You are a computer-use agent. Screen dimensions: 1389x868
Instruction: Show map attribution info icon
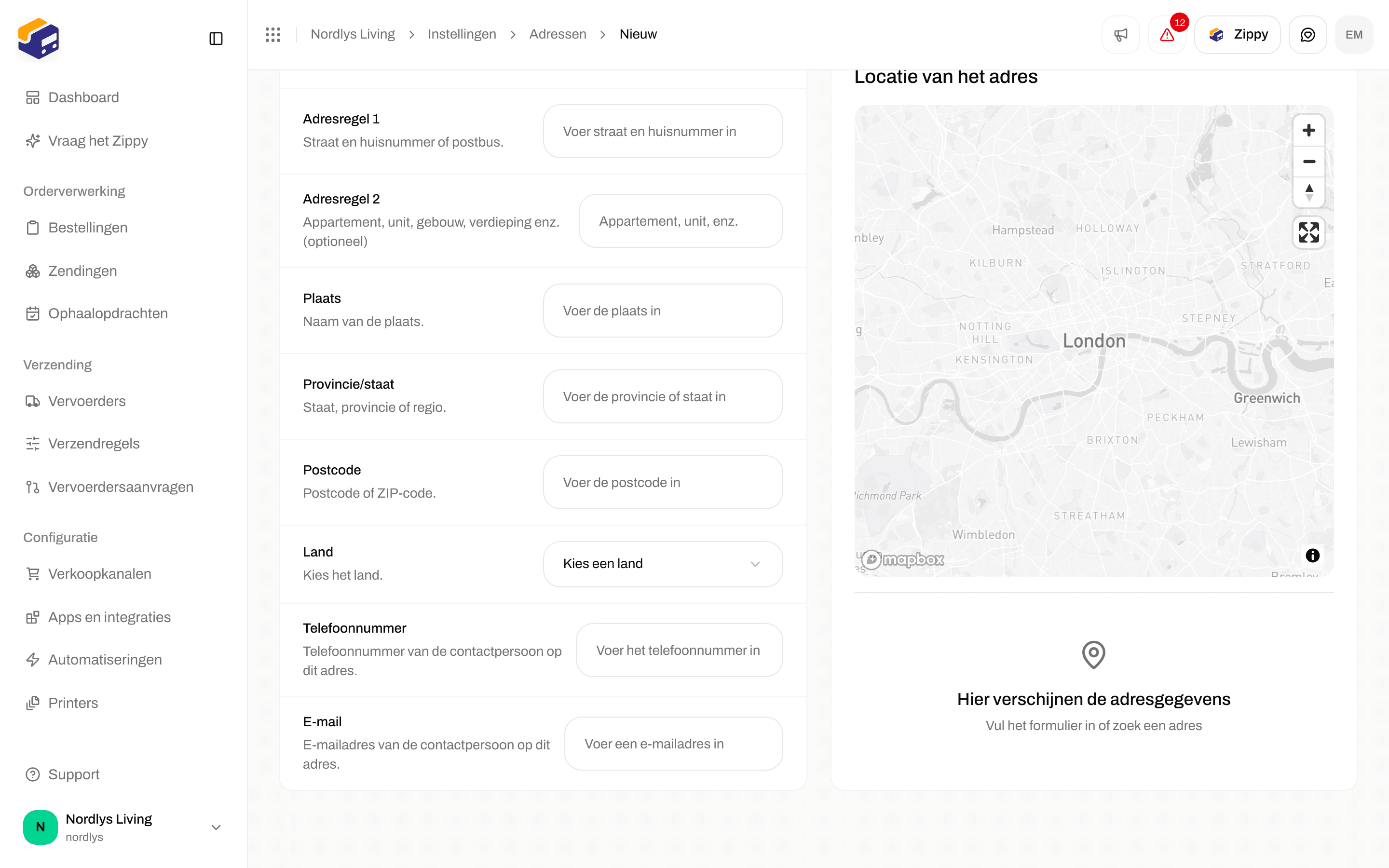click(x=1312, y=555)
